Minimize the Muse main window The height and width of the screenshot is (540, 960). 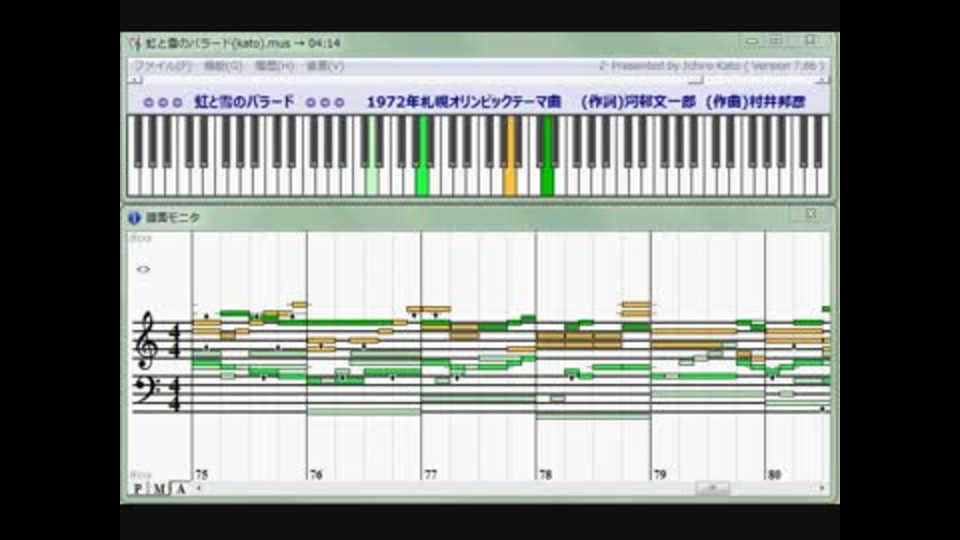[x=752, y=40]
